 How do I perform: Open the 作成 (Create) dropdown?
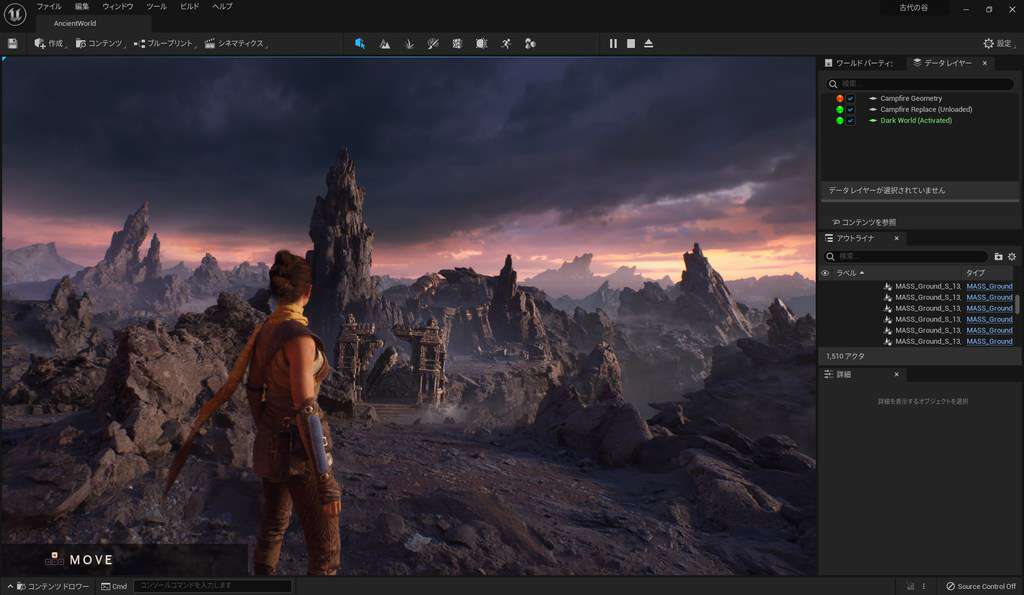[50, 44]
